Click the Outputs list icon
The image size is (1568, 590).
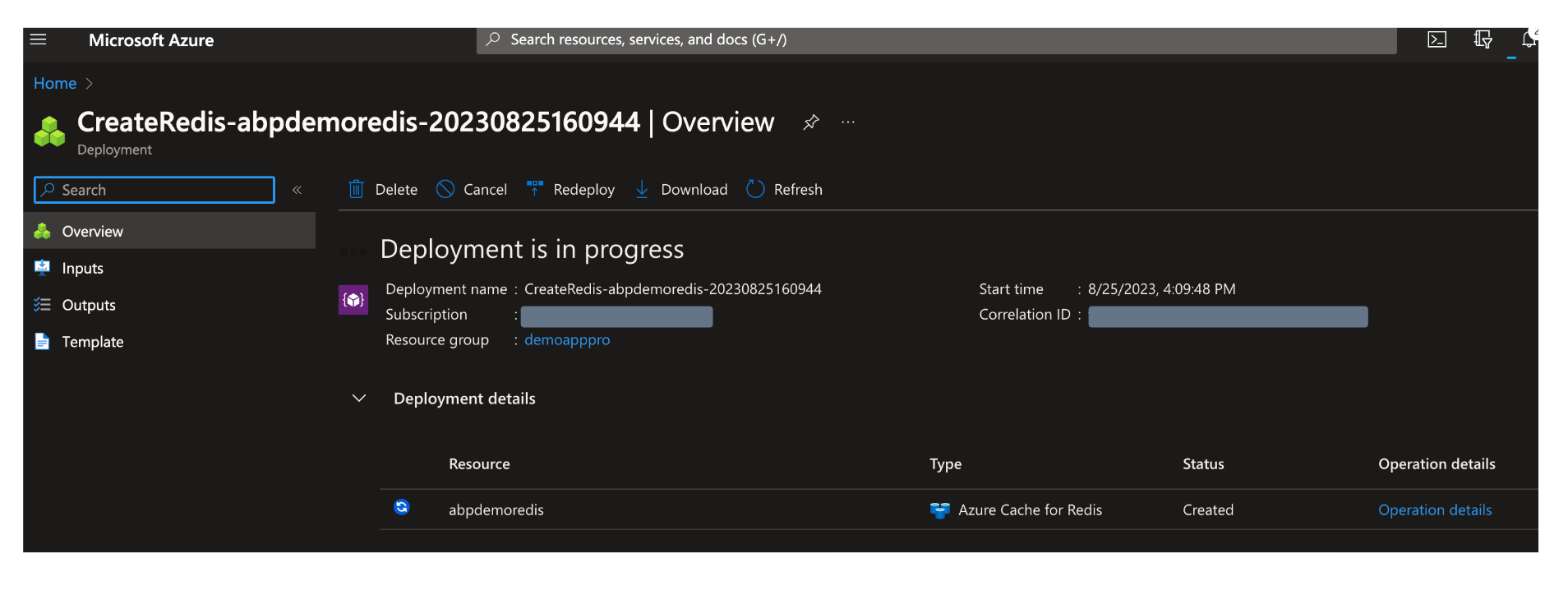(x=42, y=304)
